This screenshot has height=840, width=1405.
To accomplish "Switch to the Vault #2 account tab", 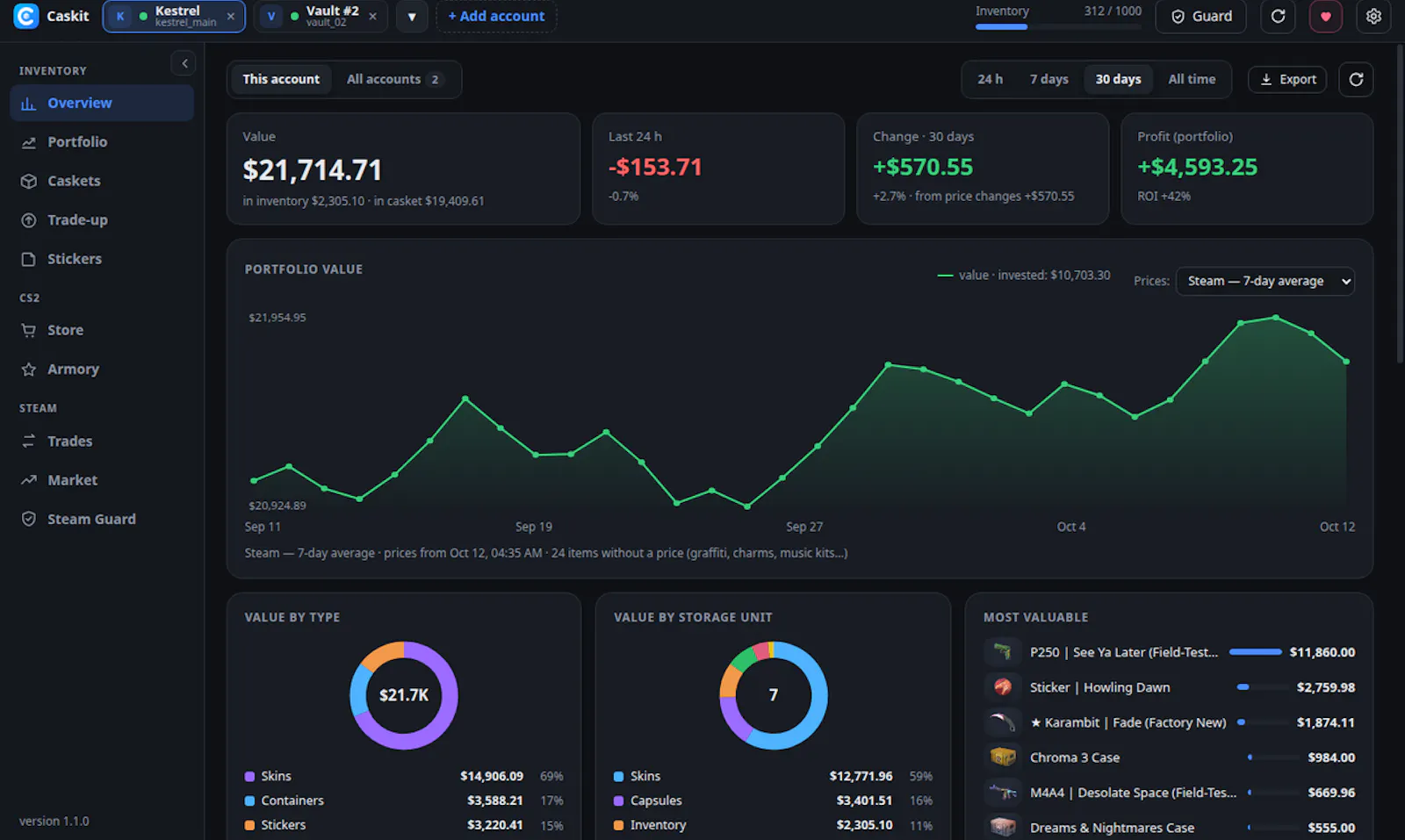I will click(x=321, y=16).
